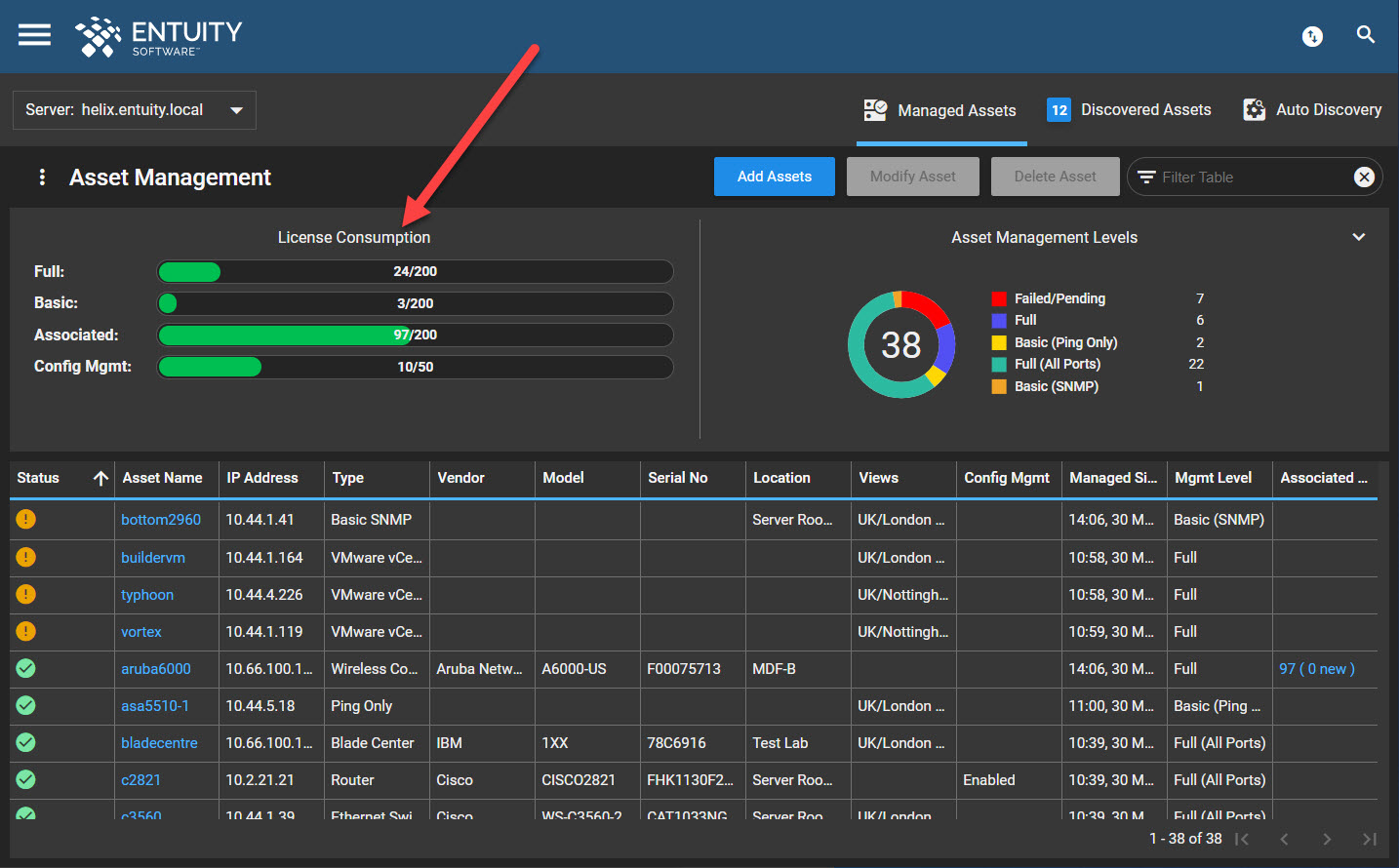
Task: Open the sync status icon in header
Action: coord(1312,36)
